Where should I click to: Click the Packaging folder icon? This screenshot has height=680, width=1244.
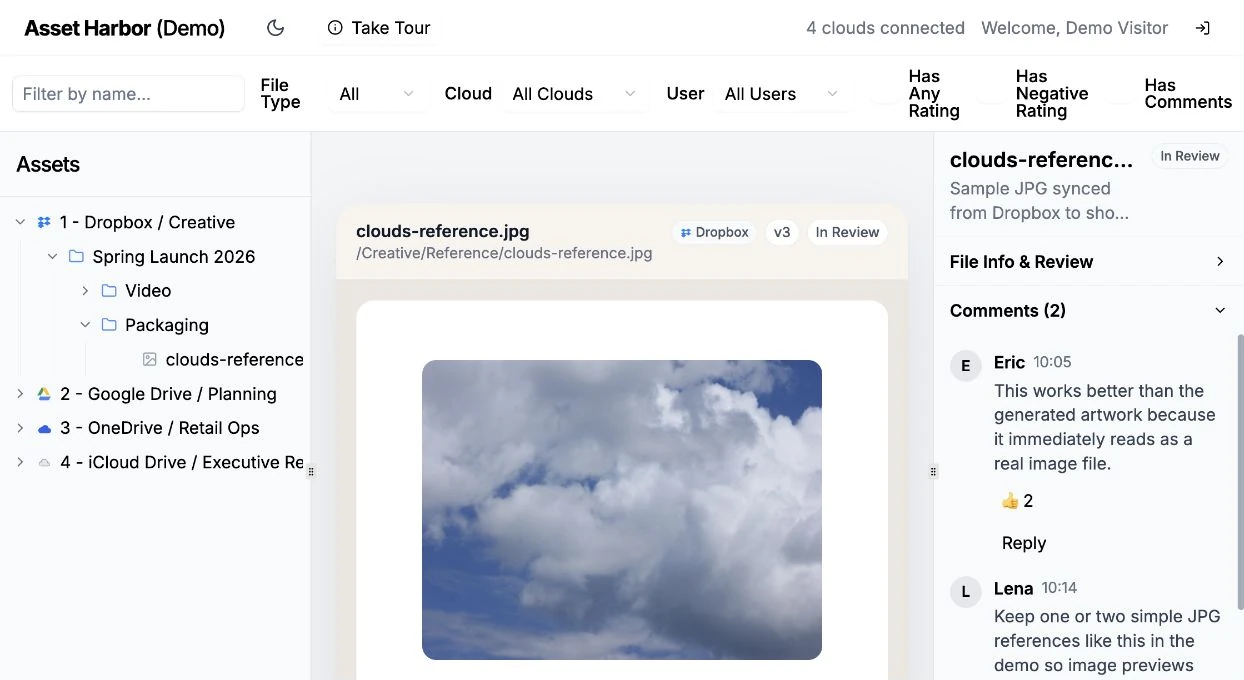point(109,325)
